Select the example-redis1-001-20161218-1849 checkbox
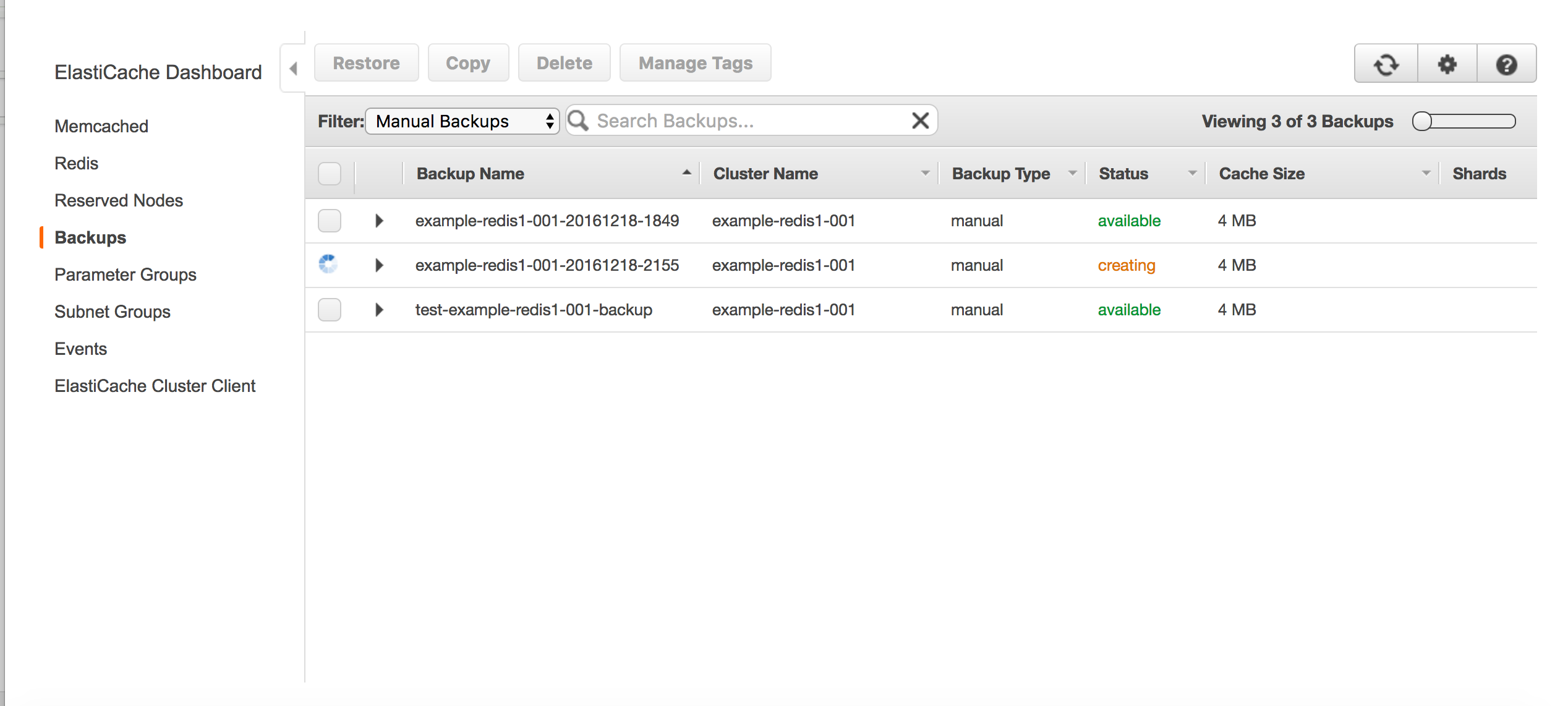 point(330,220)
